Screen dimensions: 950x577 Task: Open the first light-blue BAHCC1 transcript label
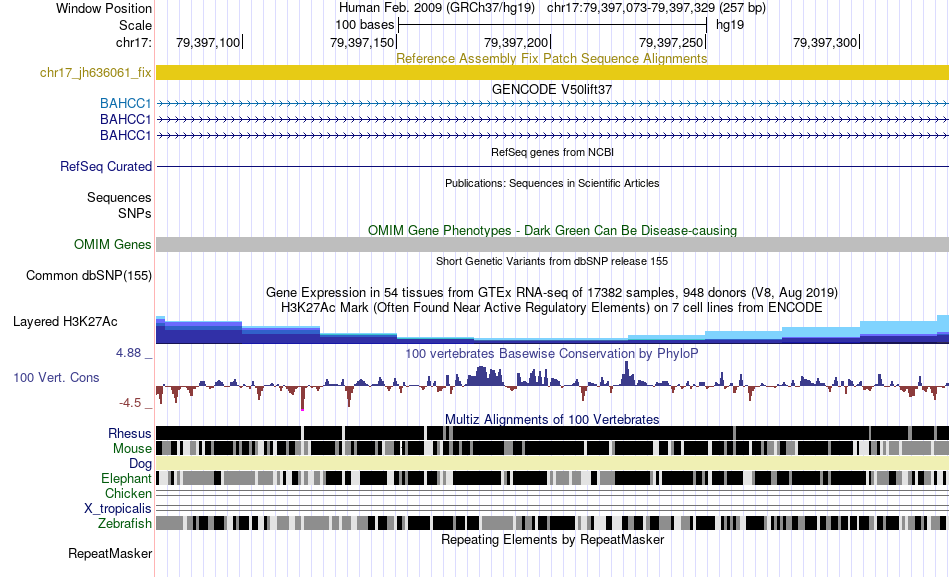[125, 104]
